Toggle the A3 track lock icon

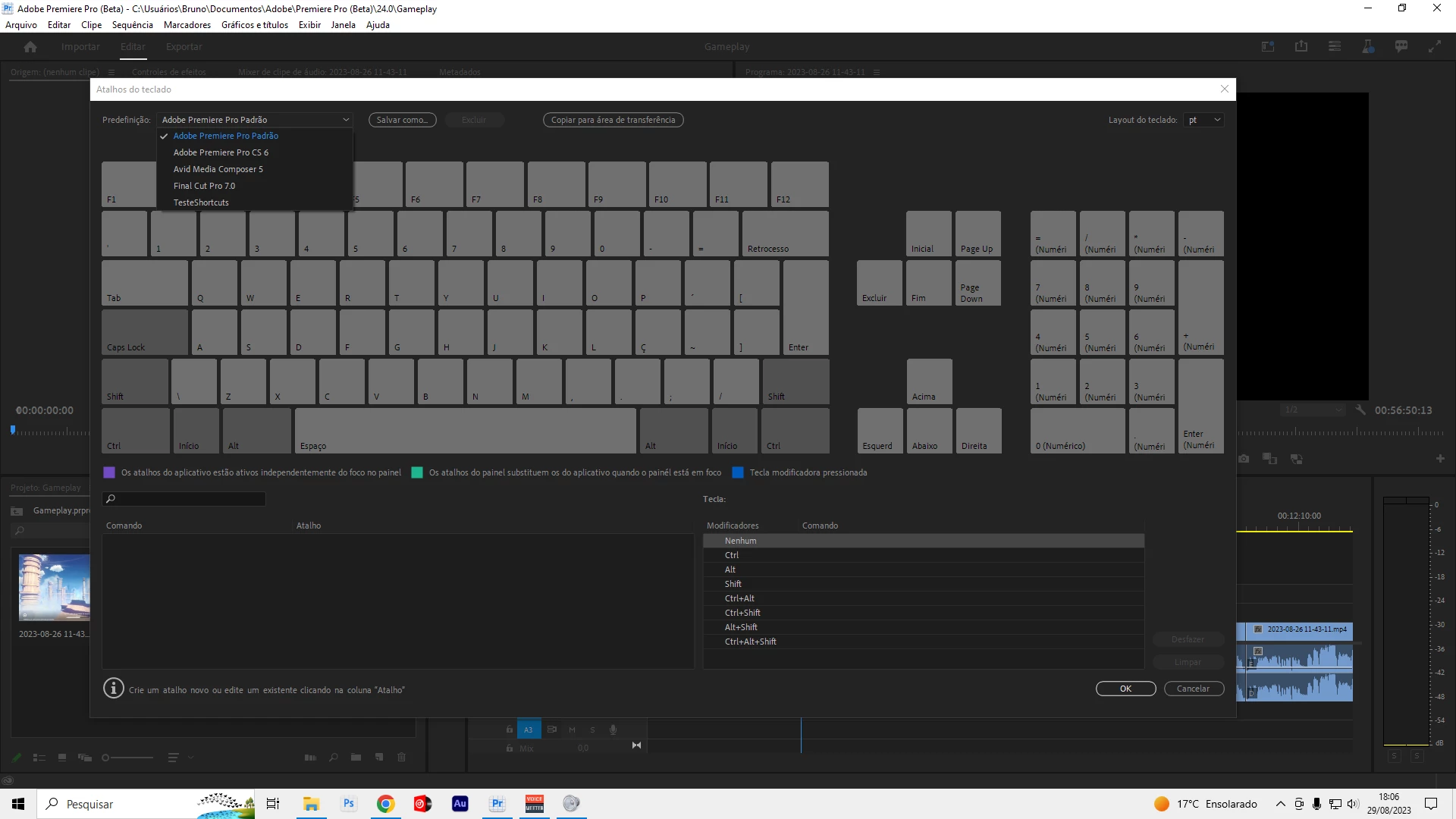point(510,730)
